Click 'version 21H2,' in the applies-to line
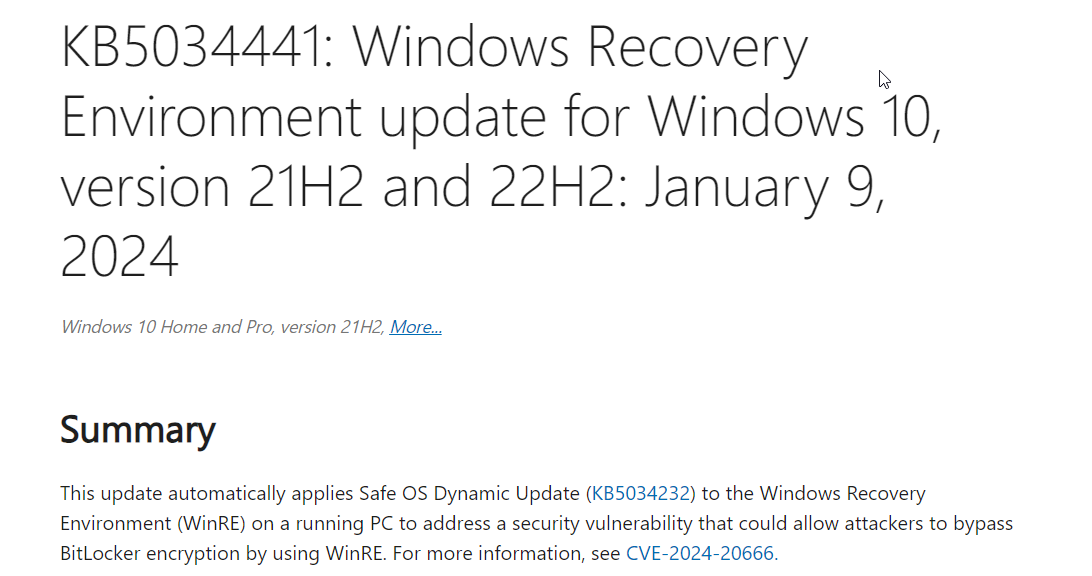 335,327
